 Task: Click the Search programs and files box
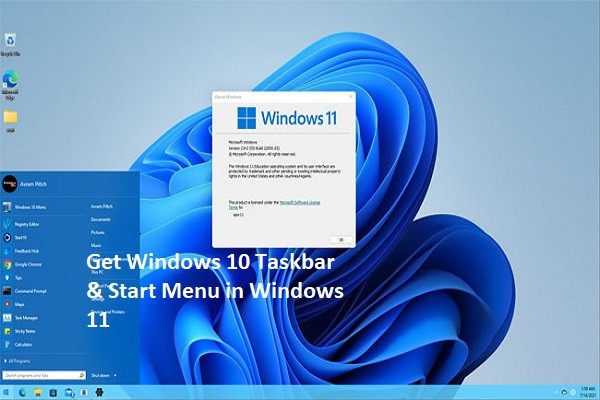[40, 376]
